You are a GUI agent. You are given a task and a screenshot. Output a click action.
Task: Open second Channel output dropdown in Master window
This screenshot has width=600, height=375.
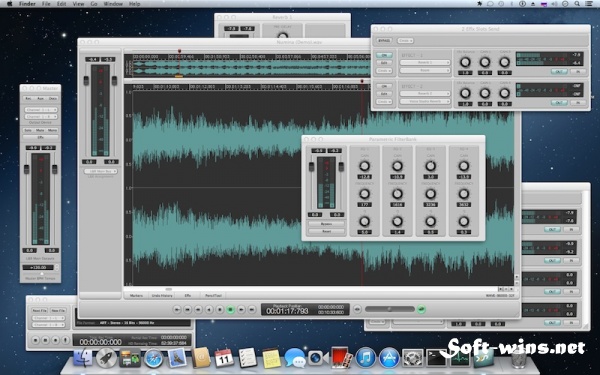[41, 116]
